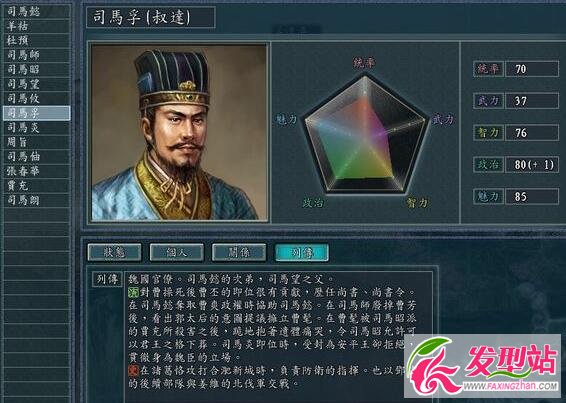Click the green 演 icon in the biography

click(133, 292)
